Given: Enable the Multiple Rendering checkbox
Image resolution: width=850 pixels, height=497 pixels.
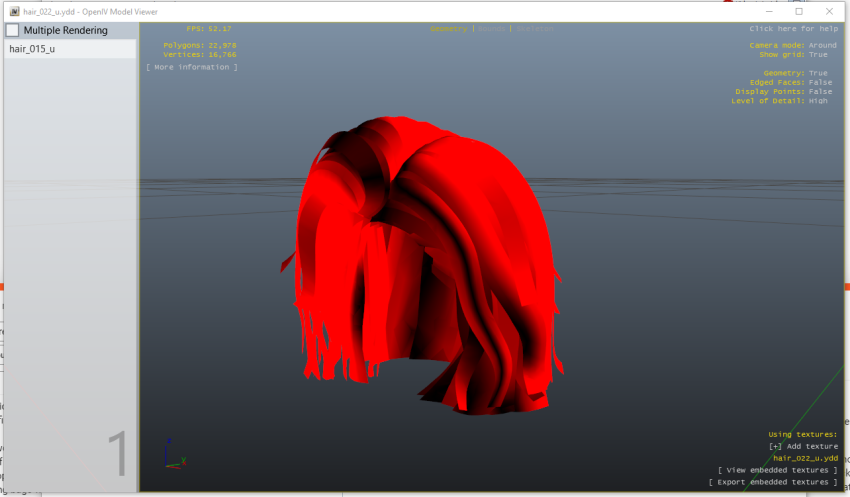Looking at the screenshot, I should pyautogui.click(x=12, y=30).
